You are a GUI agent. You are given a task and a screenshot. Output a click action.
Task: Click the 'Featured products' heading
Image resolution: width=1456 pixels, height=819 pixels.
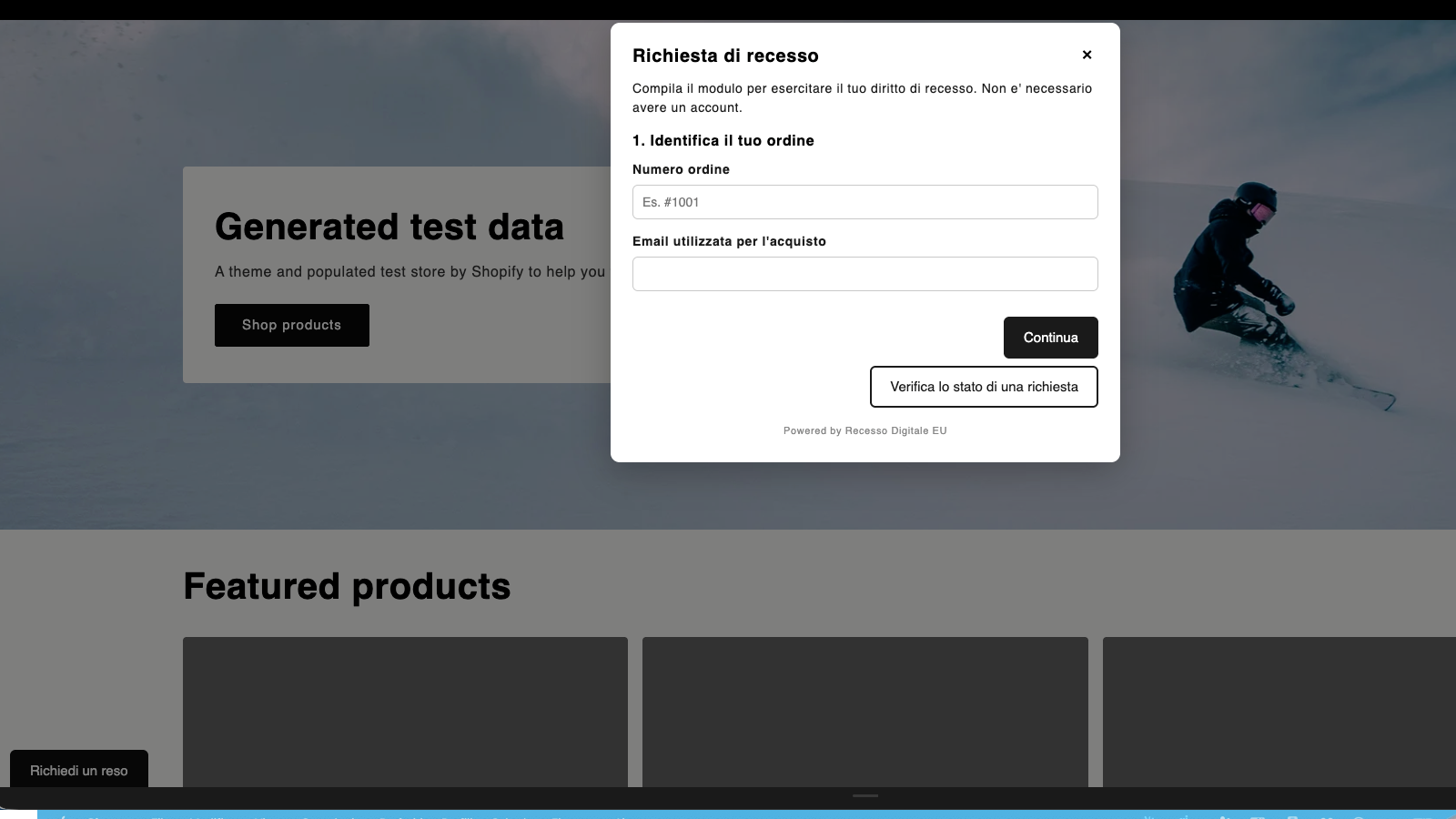tap(347, 586)
